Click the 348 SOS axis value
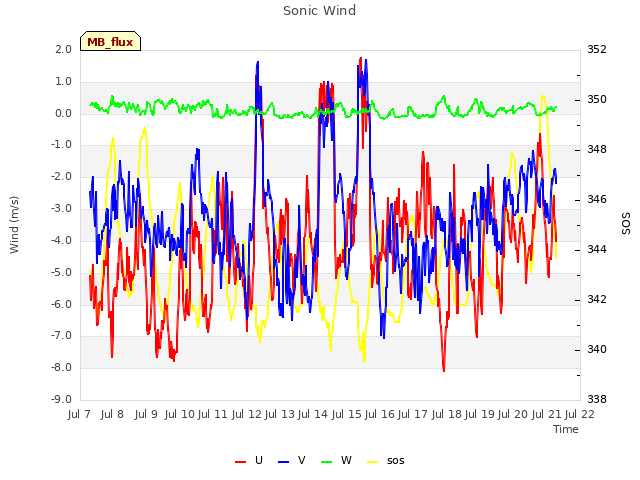 pyautogui.click(x=597, y=149)
